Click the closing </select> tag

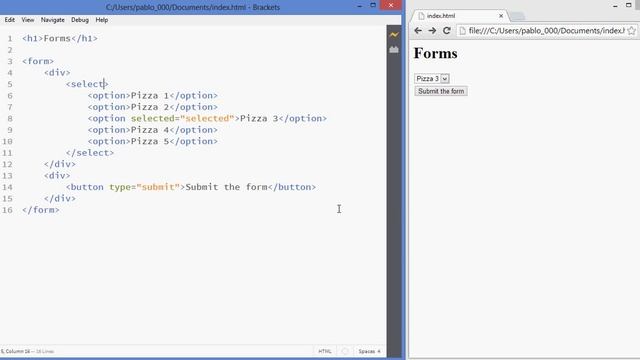pos(90,153)
